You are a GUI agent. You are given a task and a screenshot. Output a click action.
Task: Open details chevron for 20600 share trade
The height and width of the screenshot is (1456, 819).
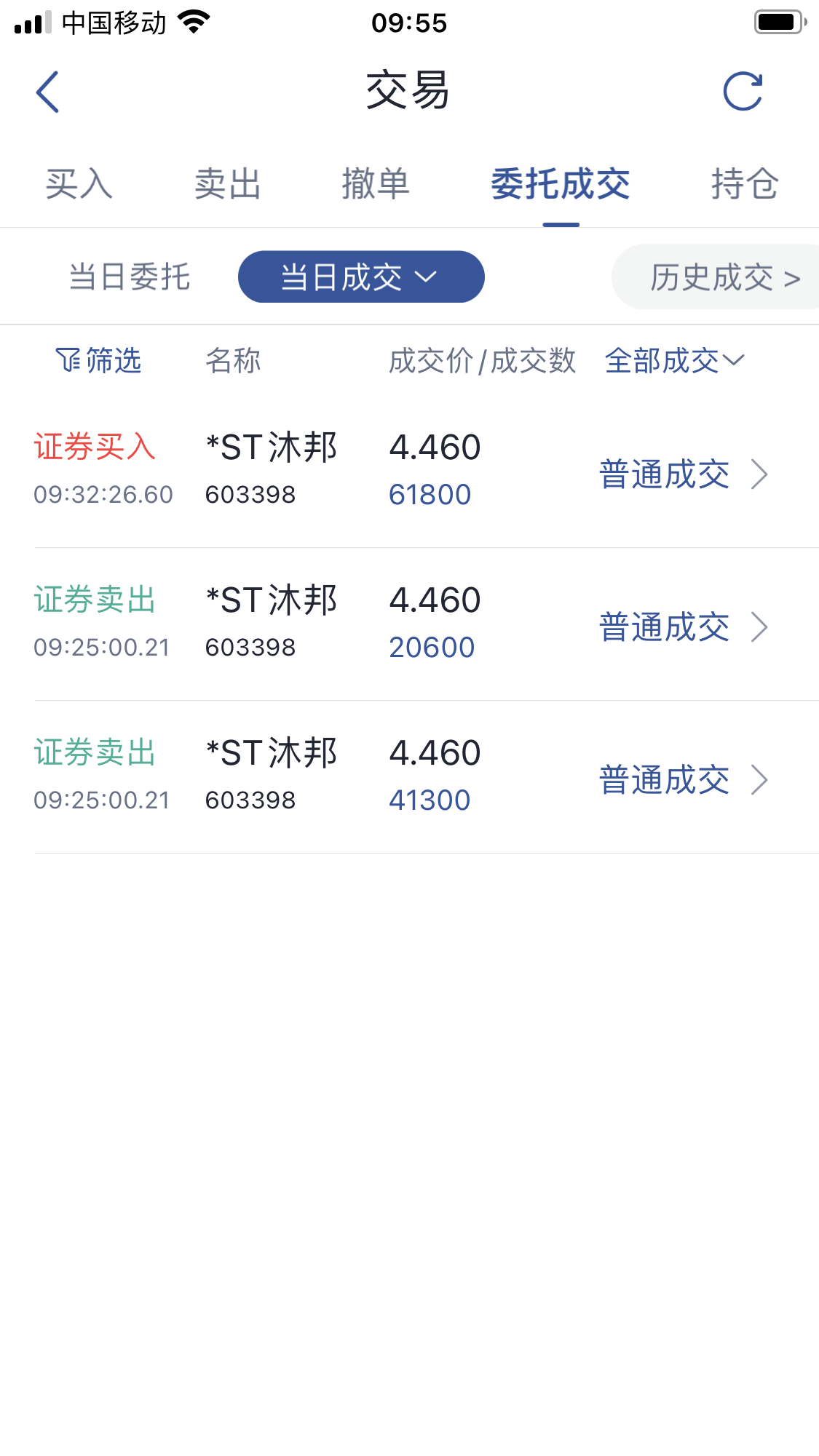[759, 627]
